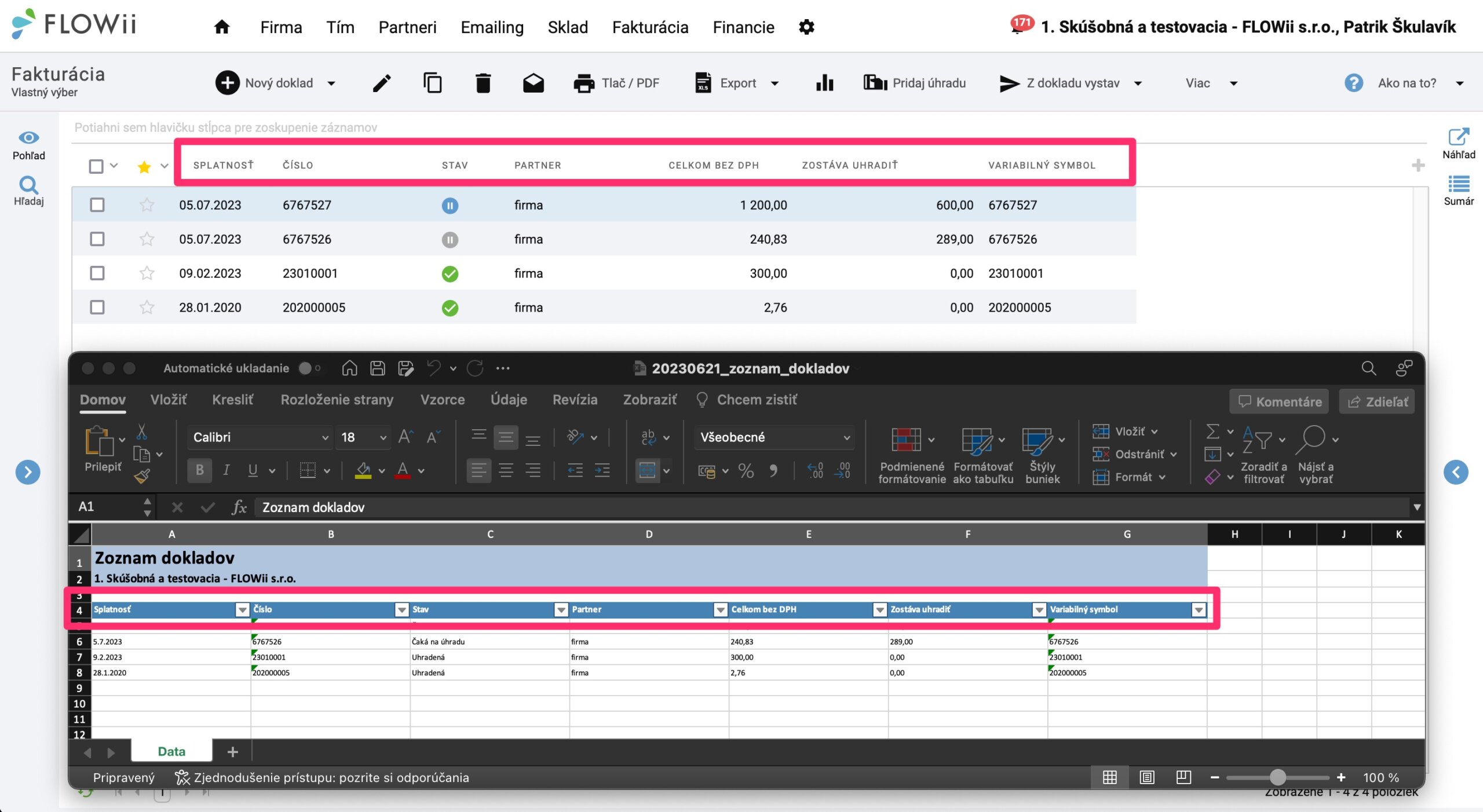The height and width of the screenshot is (812, 1483).
Task: Click Excel search magnifier icon
Action: pyautogui.click(x=1369, y=368)
